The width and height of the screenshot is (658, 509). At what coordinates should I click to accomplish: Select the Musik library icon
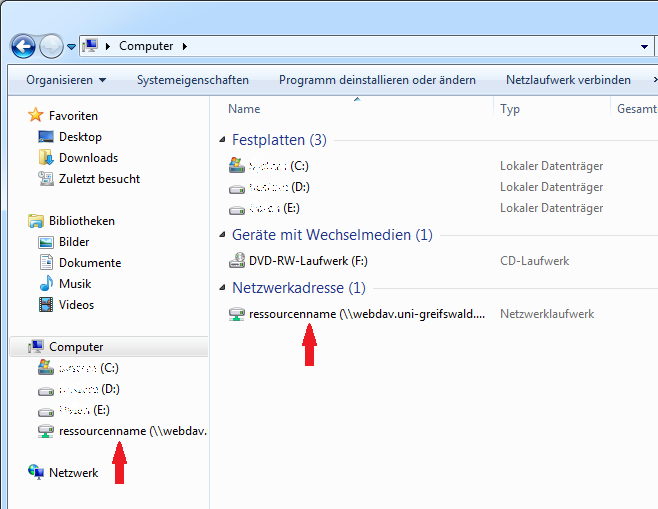[46, 284]
